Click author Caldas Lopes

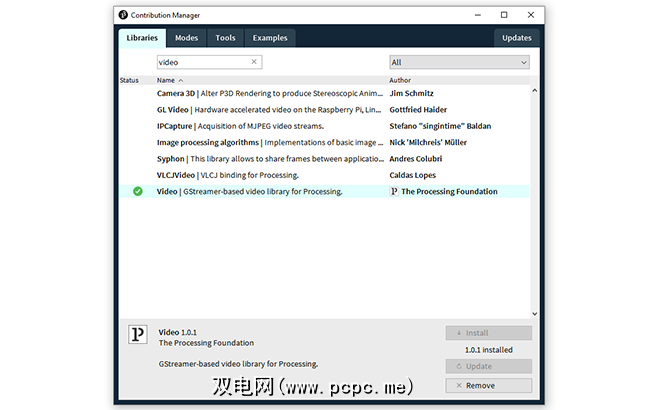click(x=412, y=175)
